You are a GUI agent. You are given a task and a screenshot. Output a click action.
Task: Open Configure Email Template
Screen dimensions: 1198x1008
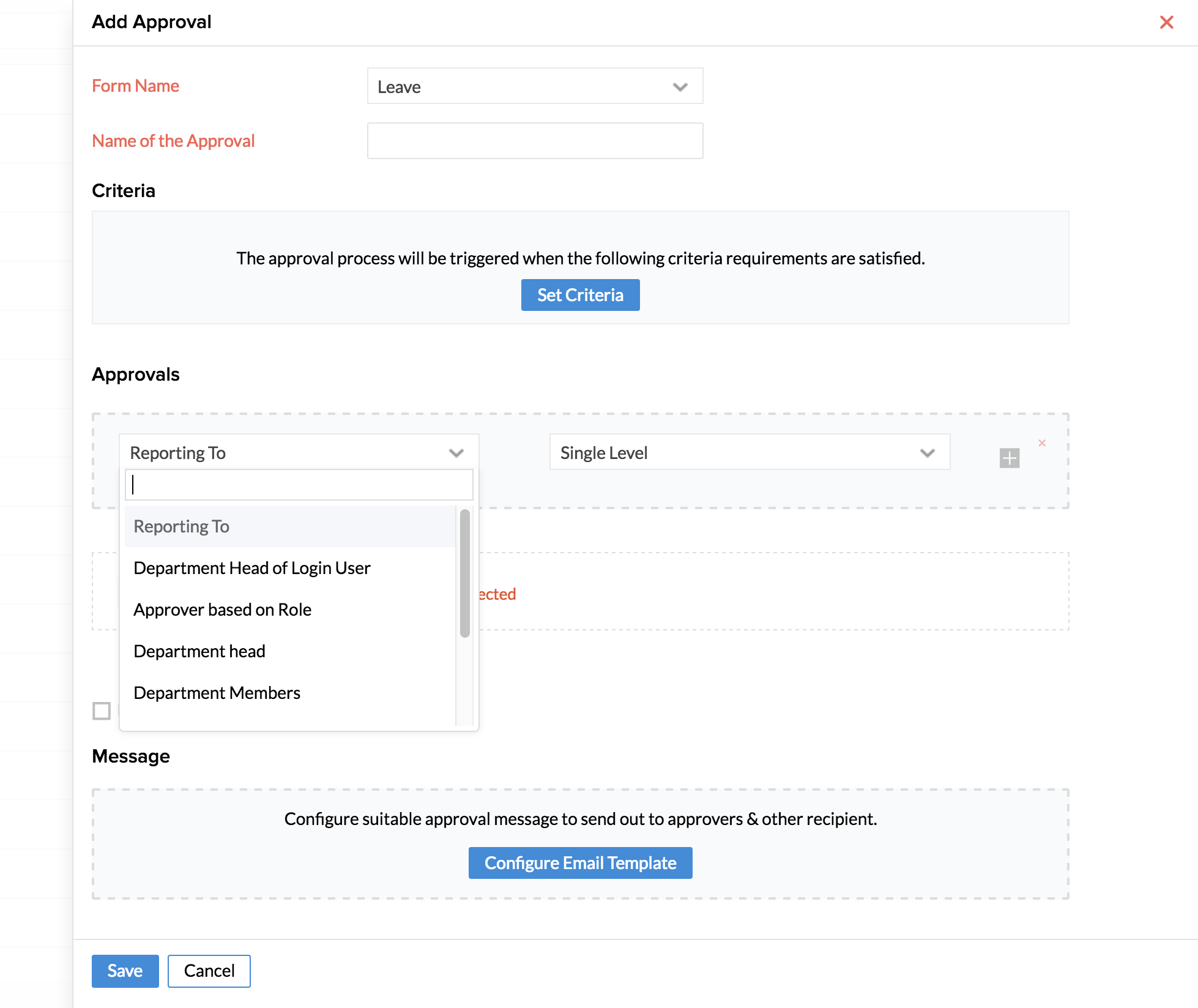[579, 863]
